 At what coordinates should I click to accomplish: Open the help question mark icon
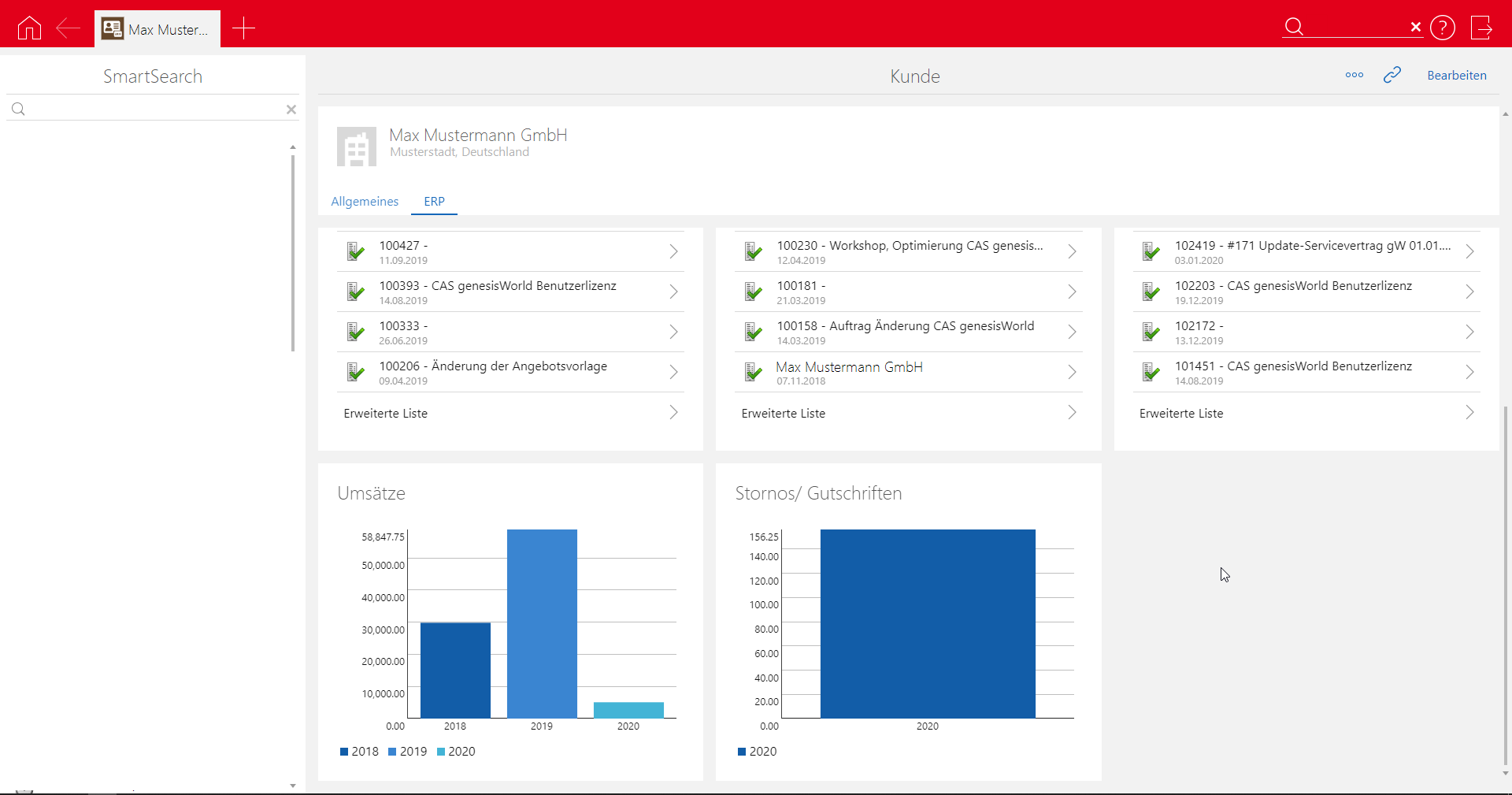pyautogui.click(x=1442, y=28)
